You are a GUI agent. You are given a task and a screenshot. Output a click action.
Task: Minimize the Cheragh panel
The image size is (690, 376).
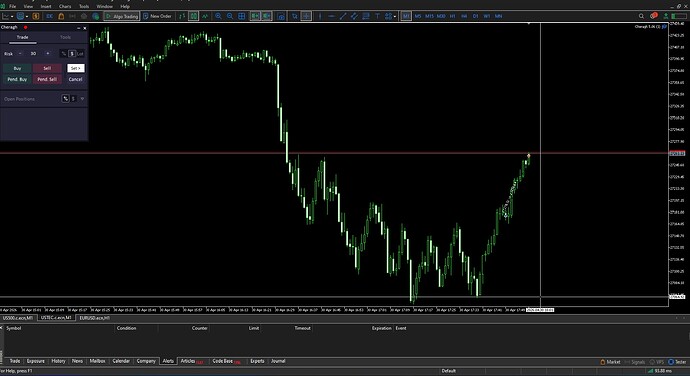[78, 28]
